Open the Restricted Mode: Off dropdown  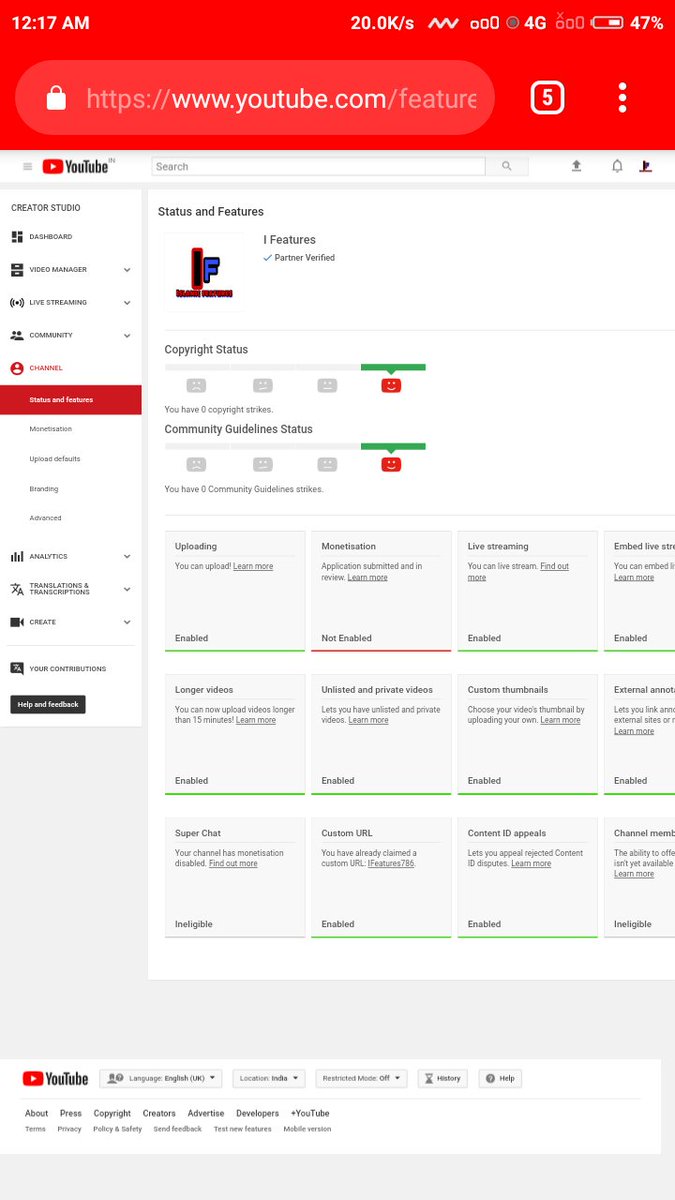362,1079
